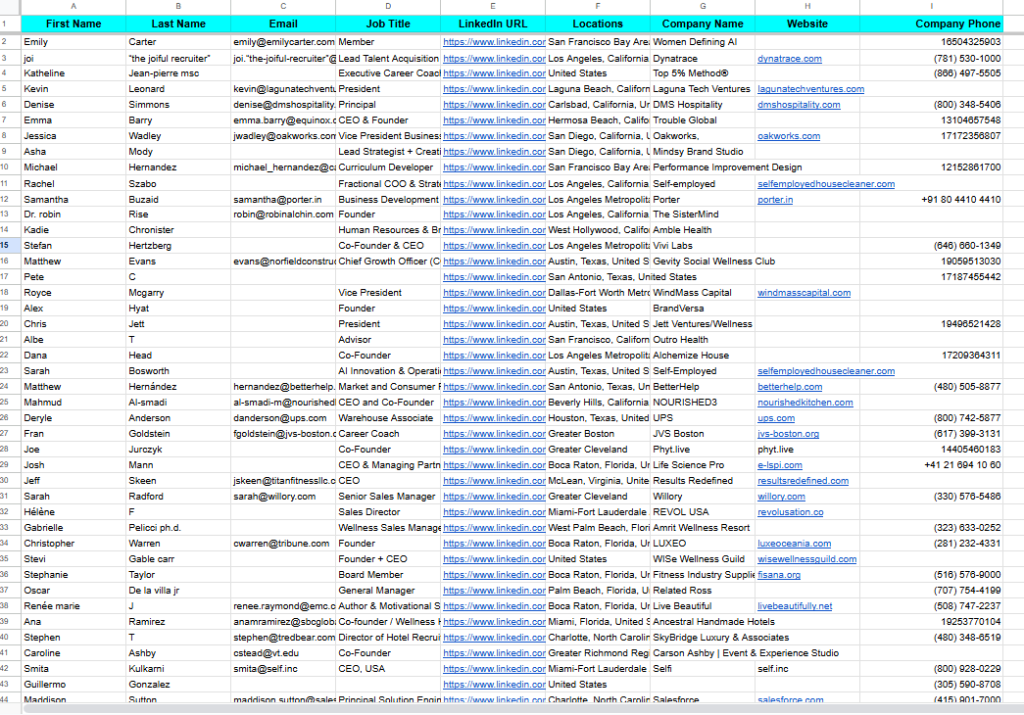Open the dmshospitality.com link
1024x715 pixels.
(x=799, y=104)
